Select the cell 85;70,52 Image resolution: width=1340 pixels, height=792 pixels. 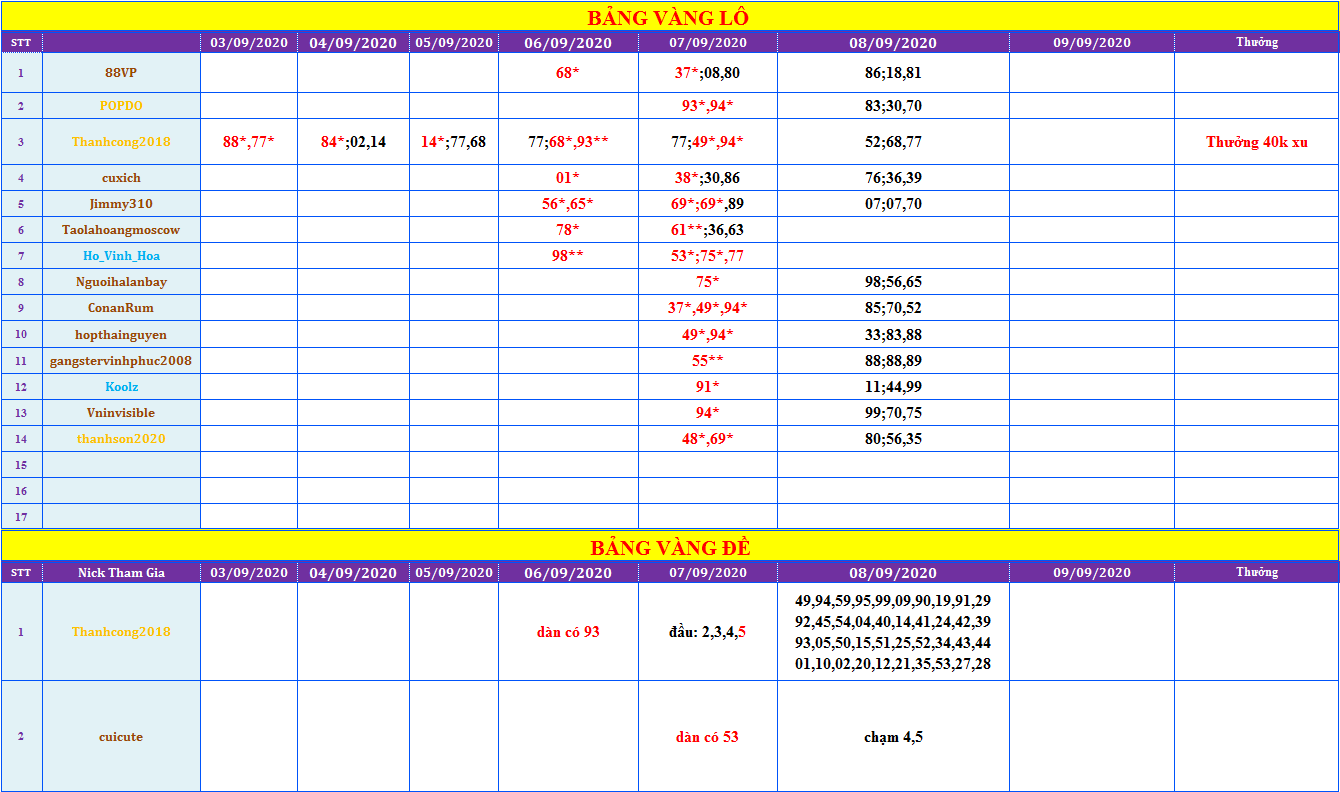point(893,308)
